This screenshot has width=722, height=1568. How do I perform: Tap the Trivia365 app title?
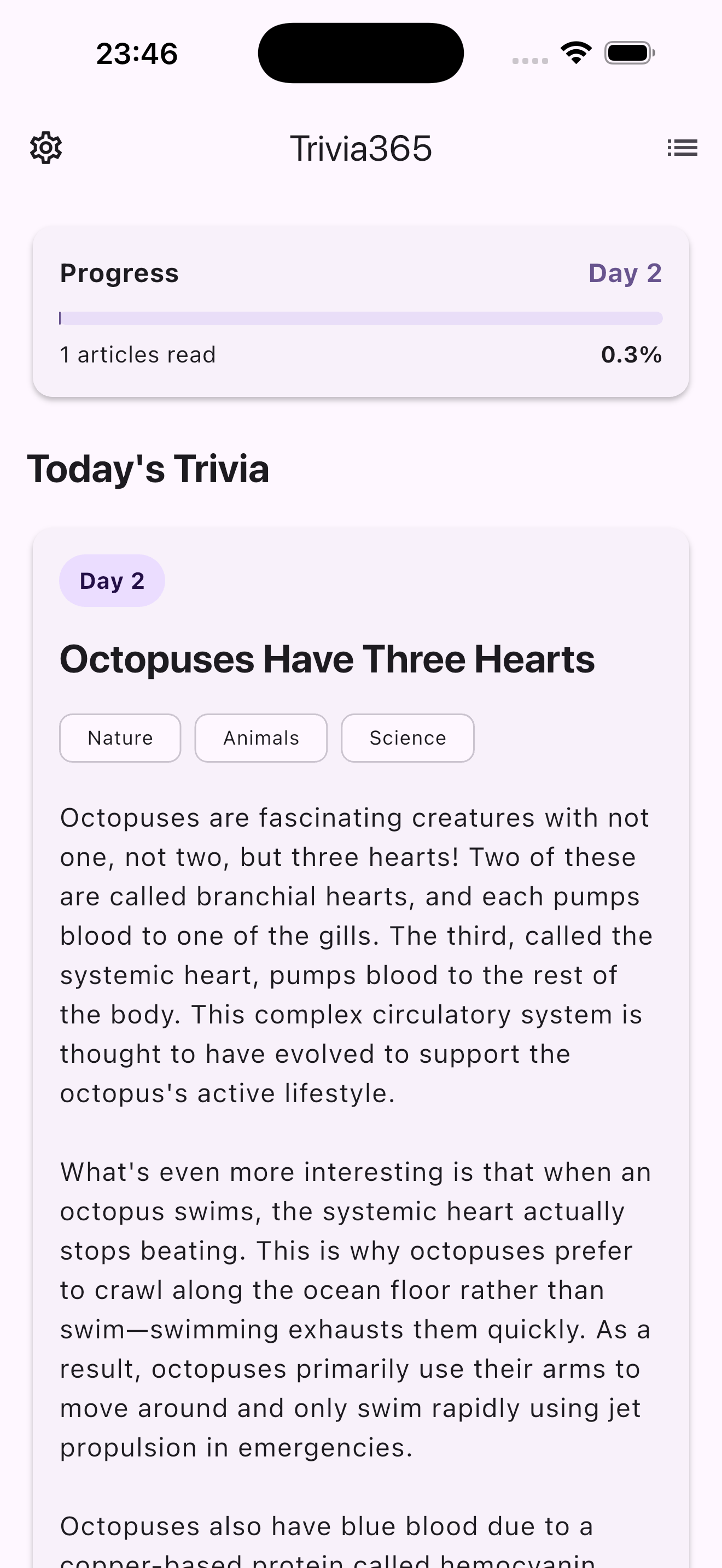point(361,147)
